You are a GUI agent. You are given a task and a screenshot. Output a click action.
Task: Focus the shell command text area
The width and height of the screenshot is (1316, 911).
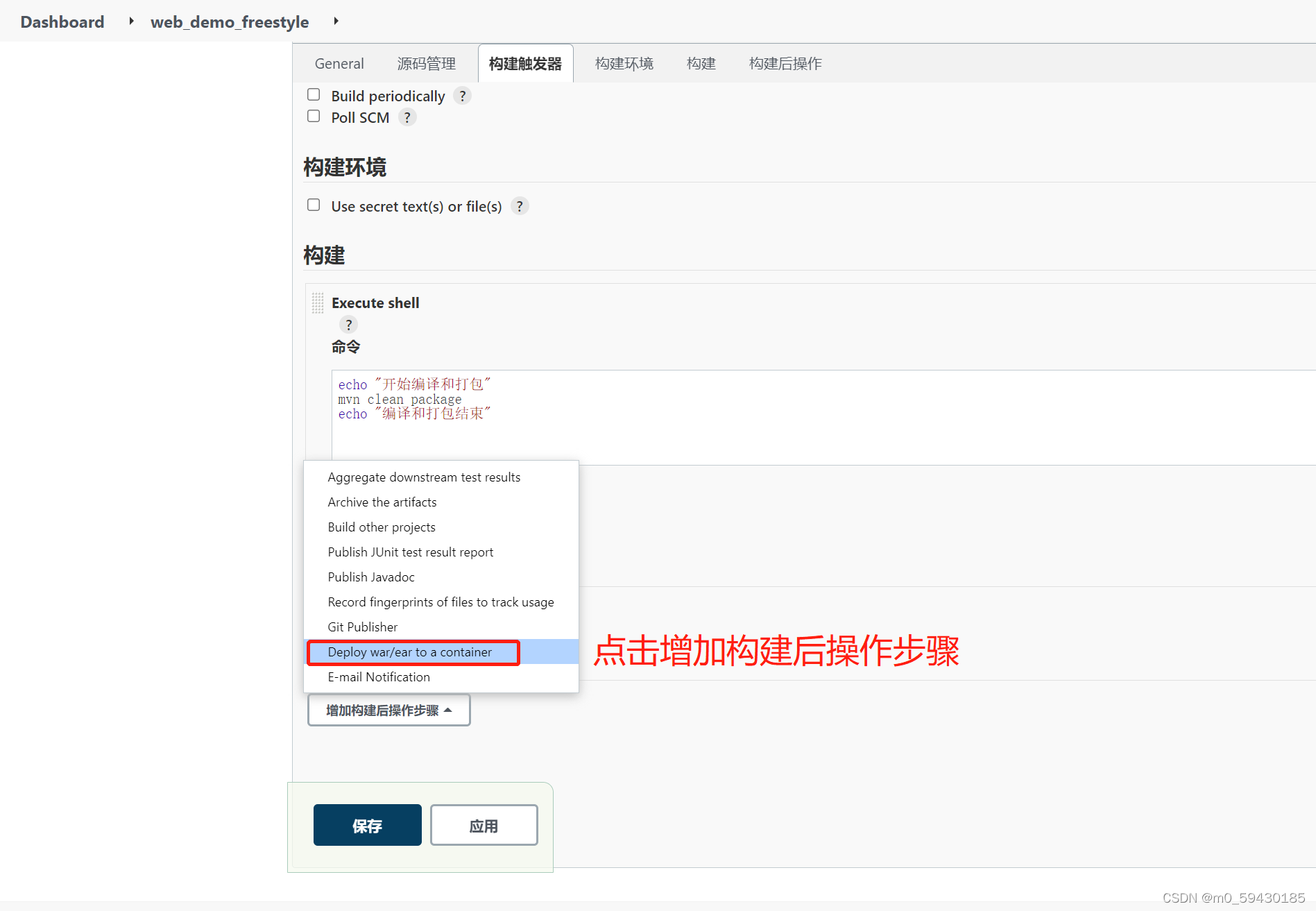click(823, 418)
